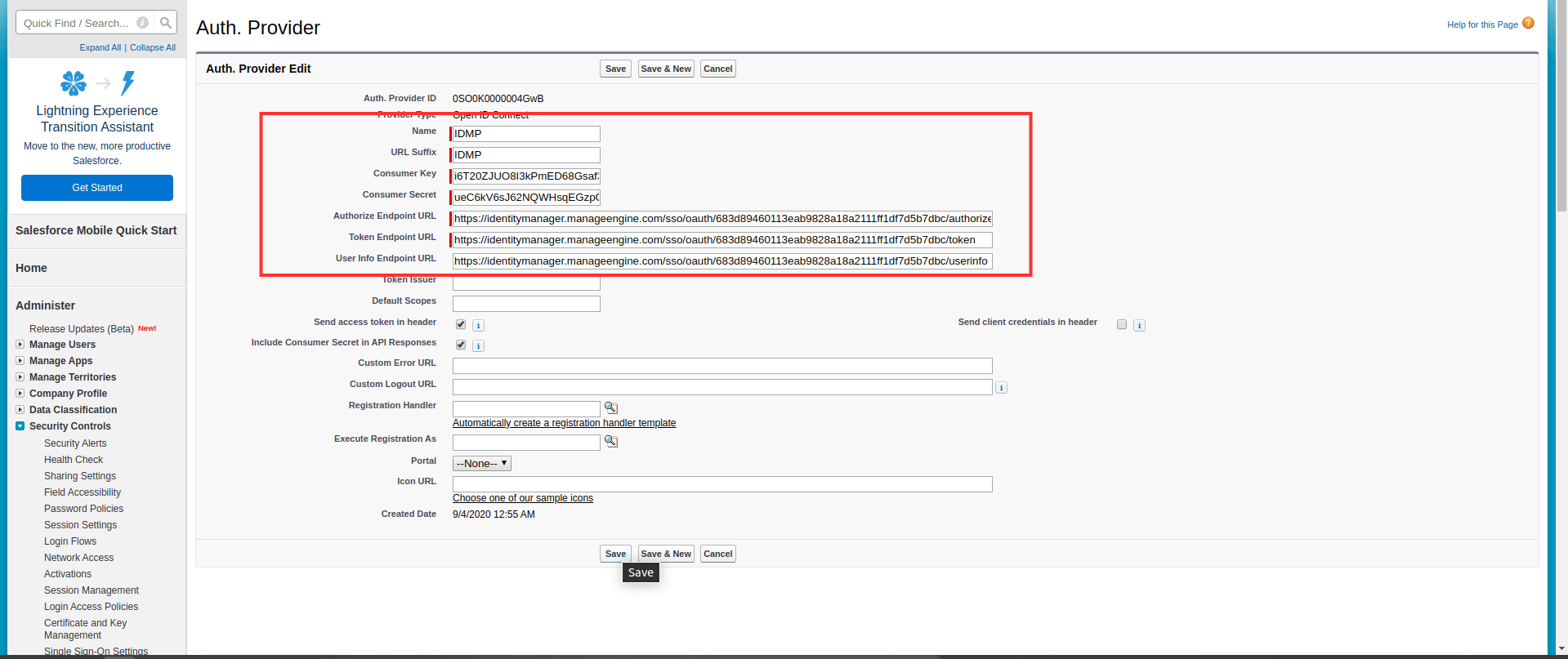Open Certificate and Key Management

point(86,629)
